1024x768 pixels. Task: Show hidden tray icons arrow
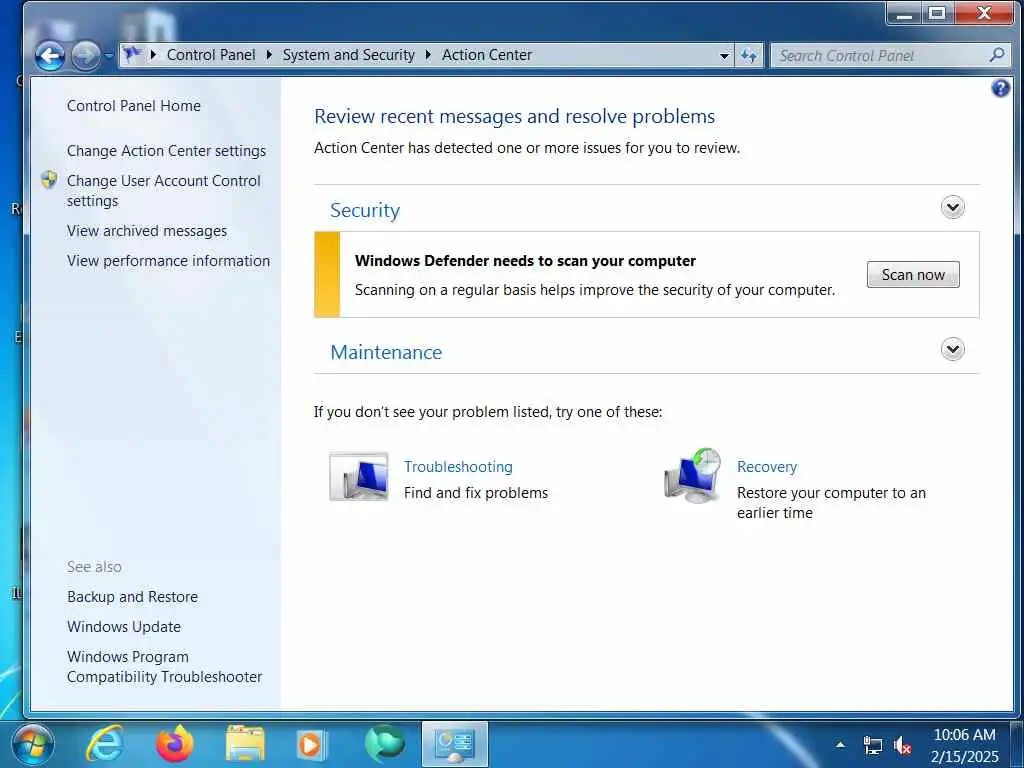point(840,744)
